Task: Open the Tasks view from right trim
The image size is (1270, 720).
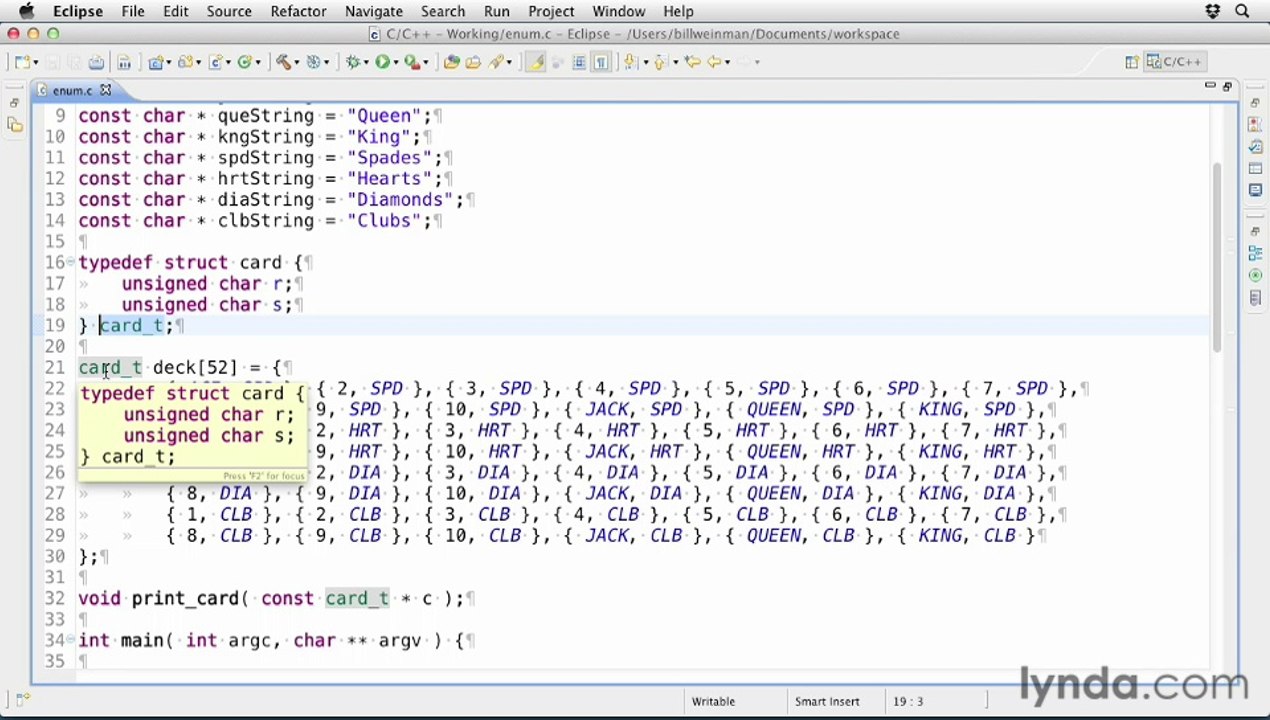Action: (x=1254, y=147)
